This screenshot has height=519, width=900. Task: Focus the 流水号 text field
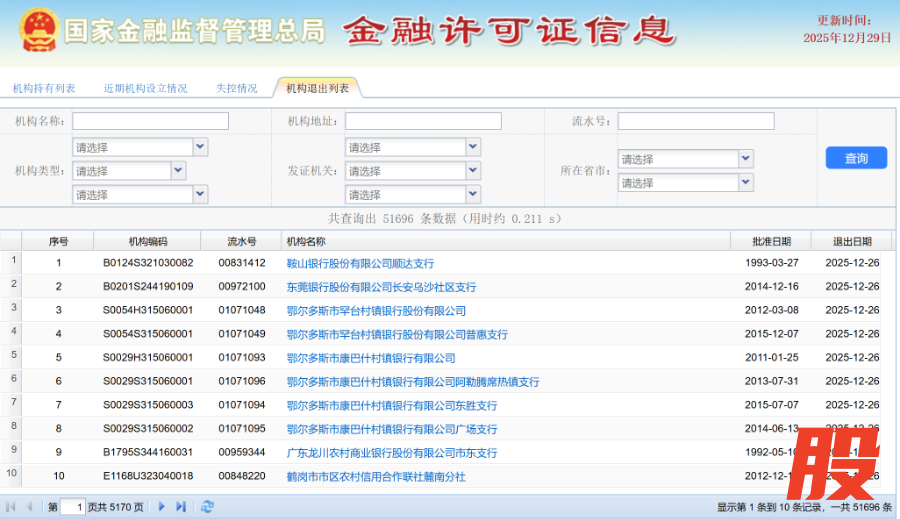(695, 121)
